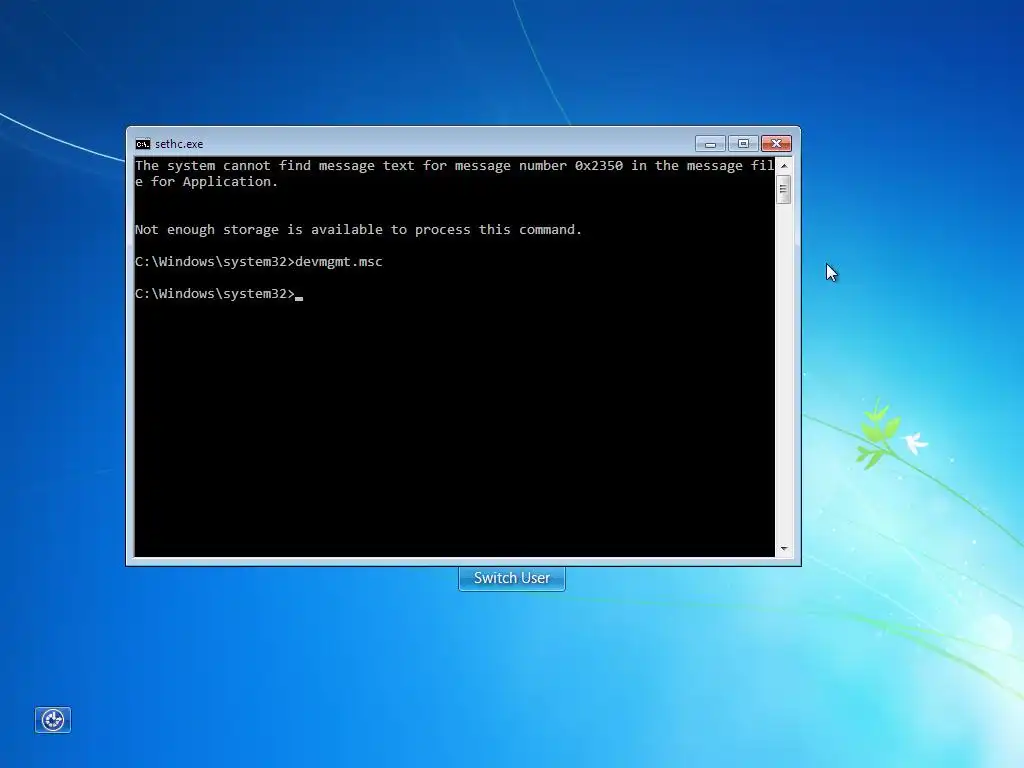
Task: Click the console scrollbar up arrow
Action: (784, 166)
